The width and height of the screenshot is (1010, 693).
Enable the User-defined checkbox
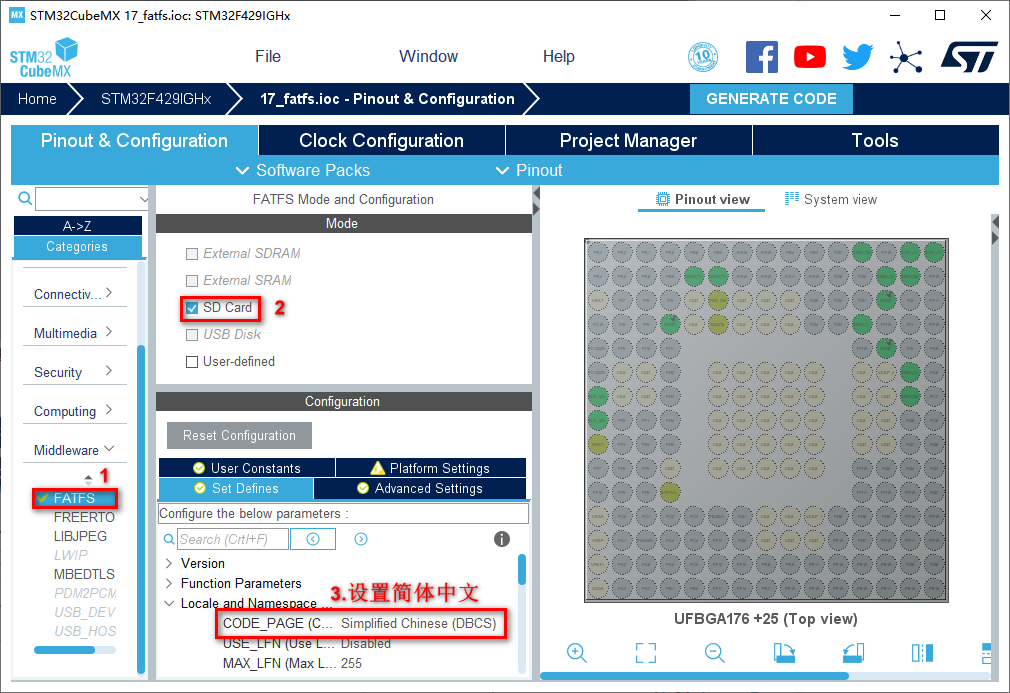[192, 362]
